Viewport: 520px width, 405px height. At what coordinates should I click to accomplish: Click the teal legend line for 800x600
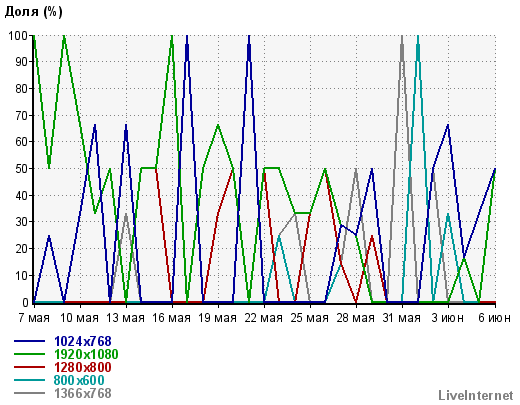(x=29, y=380)
